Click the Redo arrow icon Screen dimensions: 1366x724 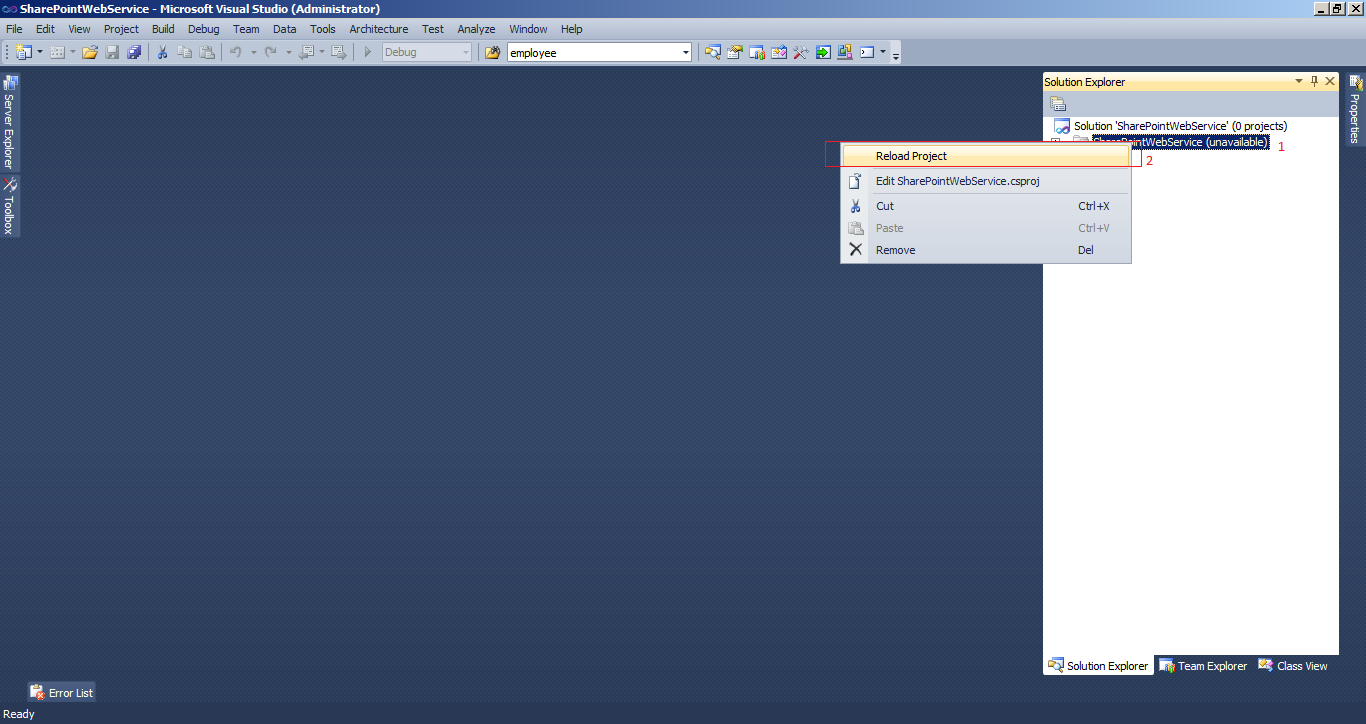point(271,52)
